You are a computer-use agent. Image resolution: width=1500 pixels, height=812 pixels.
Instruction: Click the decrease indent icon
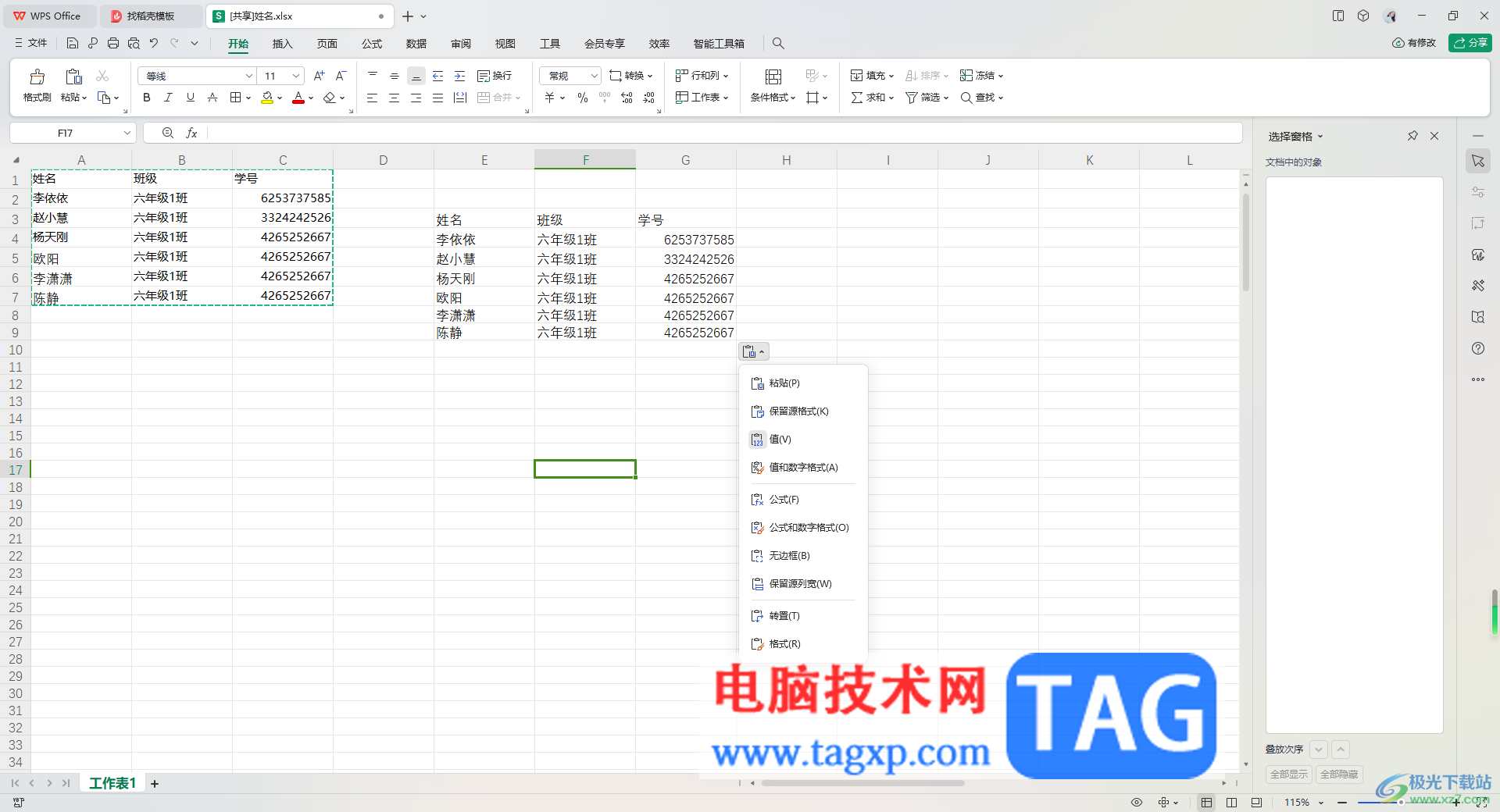438,76
